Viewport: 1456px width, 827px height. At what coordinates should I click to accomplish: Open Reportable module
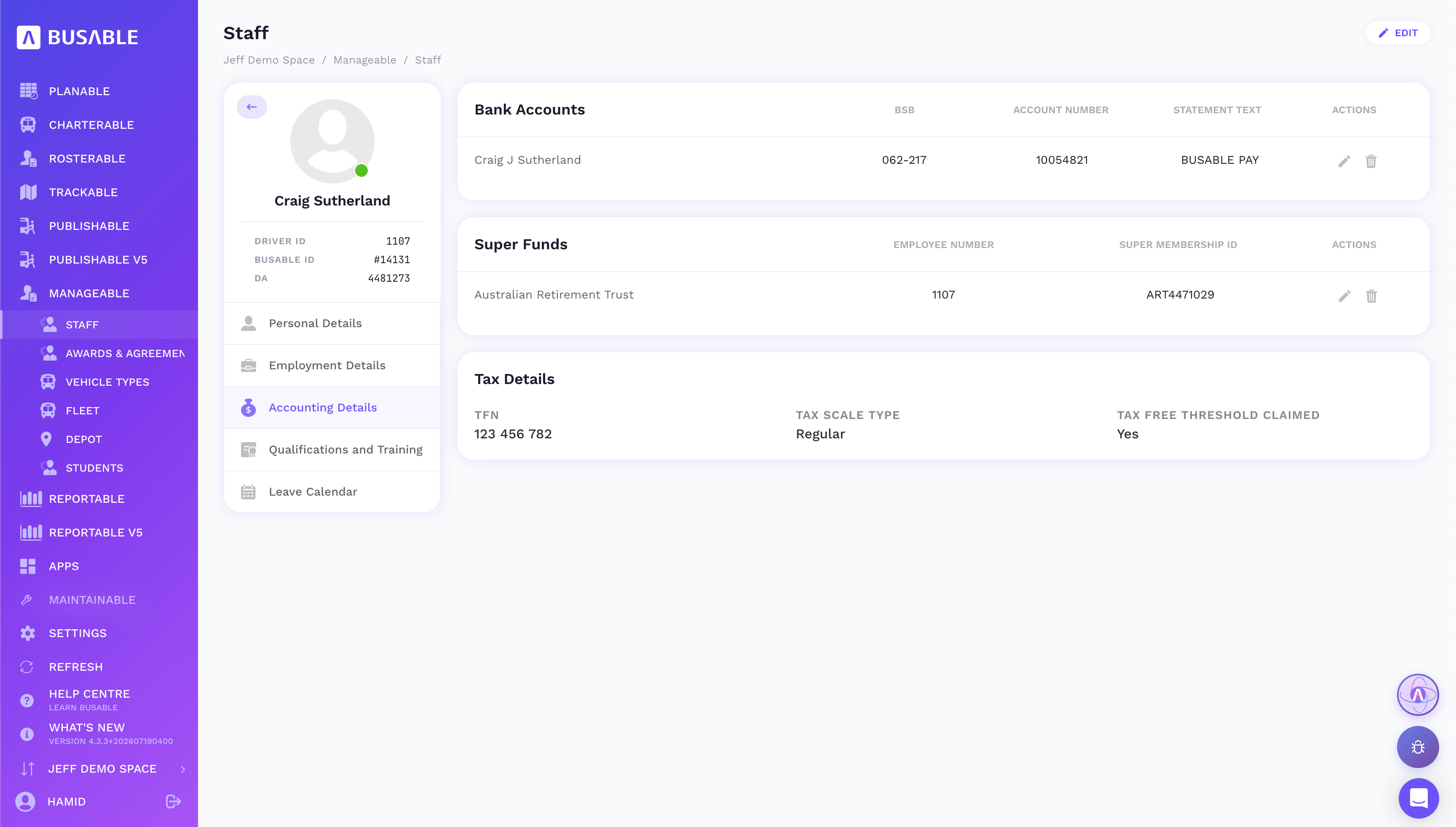99,499
